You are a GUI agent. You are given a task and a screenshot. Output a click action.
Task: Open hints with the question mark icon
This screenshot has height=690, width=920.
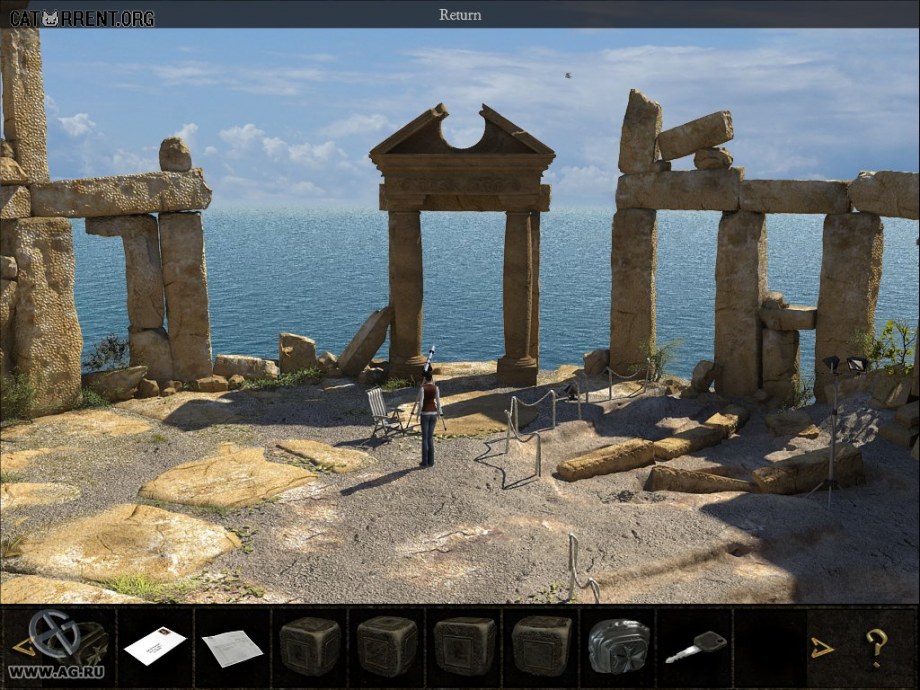pos(877,647)
